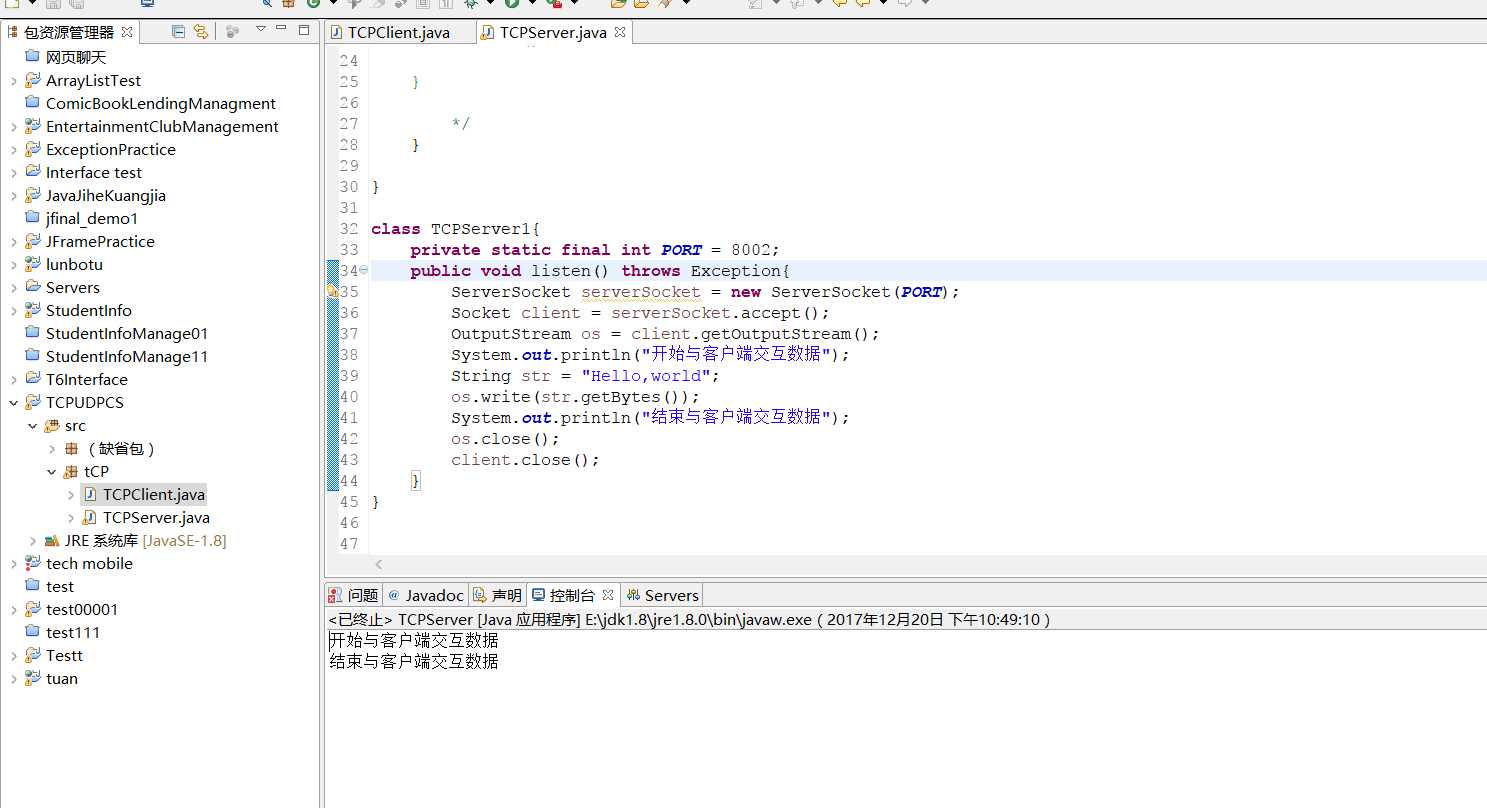
Task: Maximize the package explorer view
Action: (x=304, y=30)
